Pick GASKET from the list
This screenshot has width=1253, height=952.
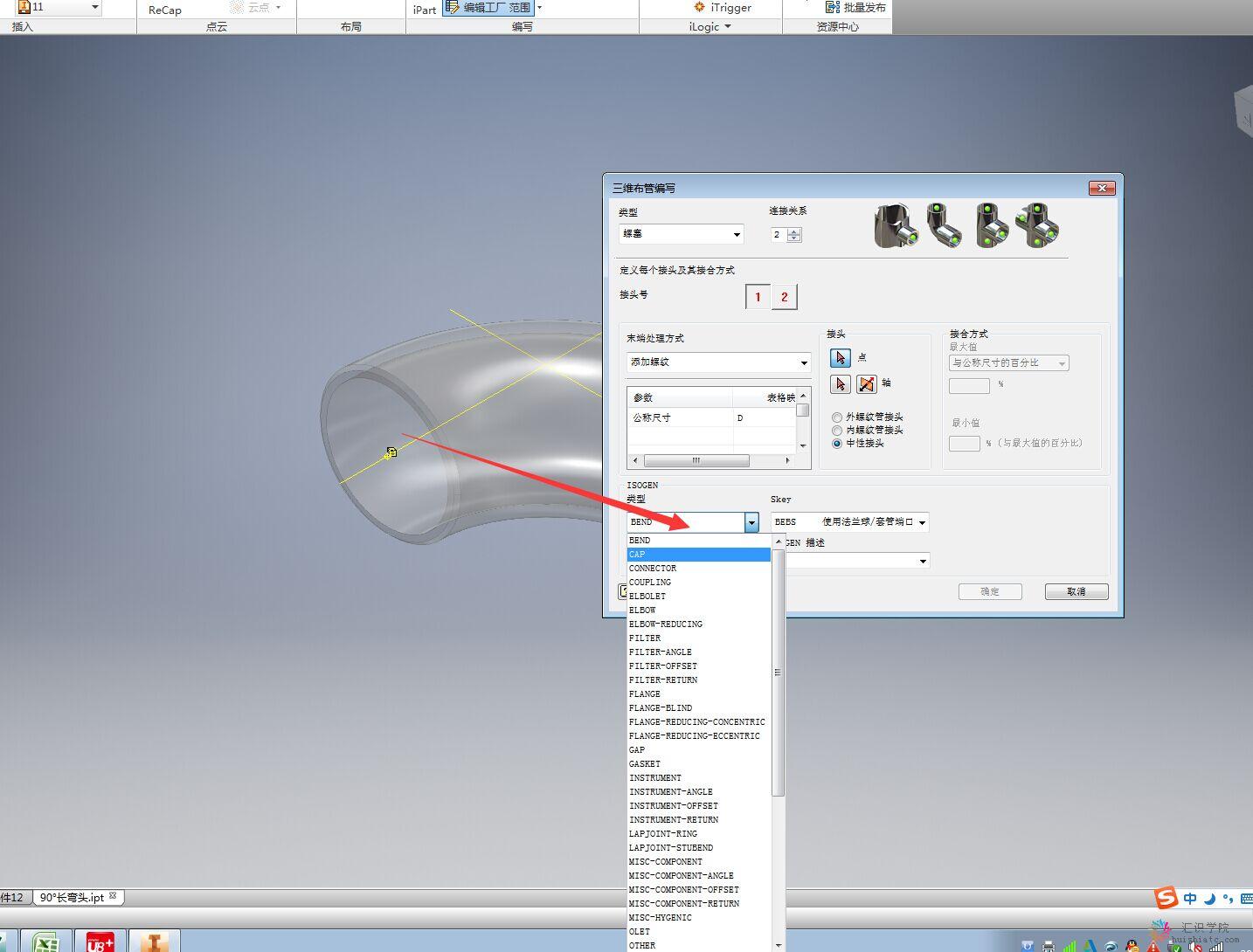coord(699,764)
